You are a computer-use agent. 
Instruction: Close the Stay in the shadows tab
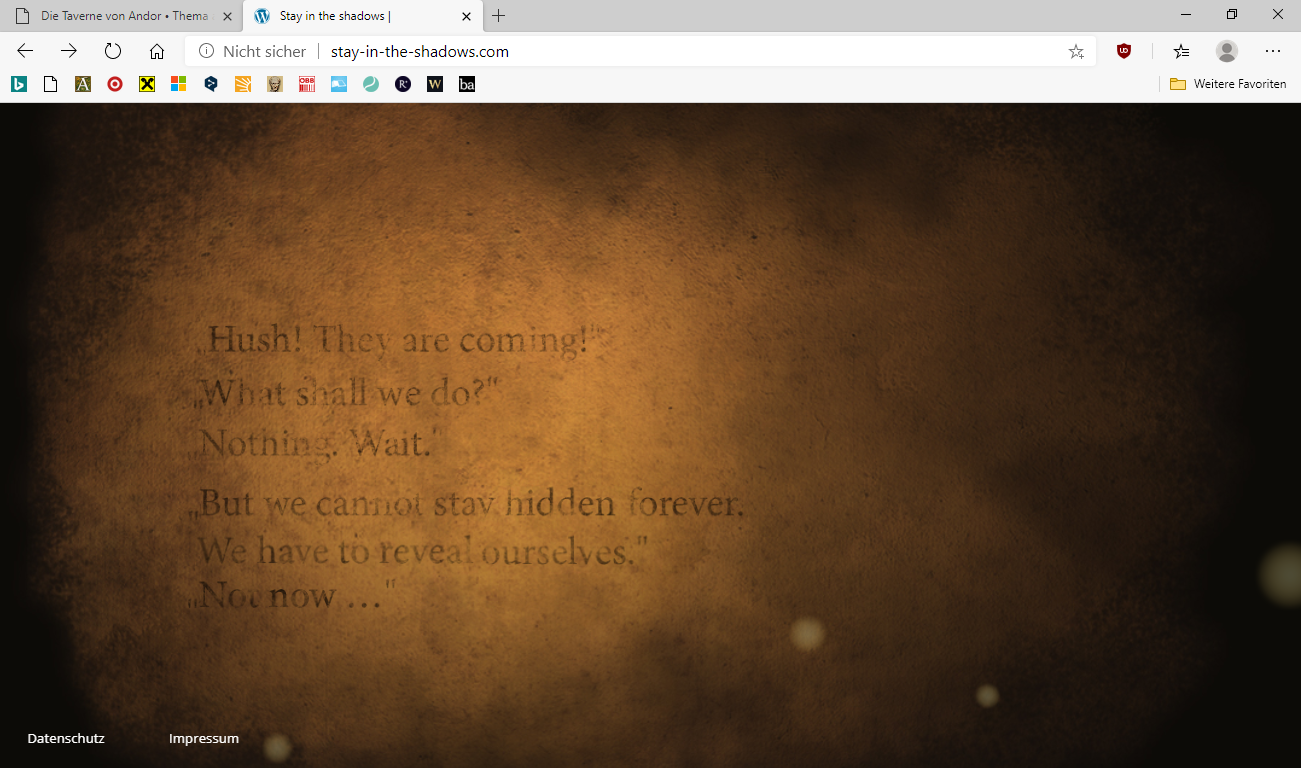pos(466,16)
